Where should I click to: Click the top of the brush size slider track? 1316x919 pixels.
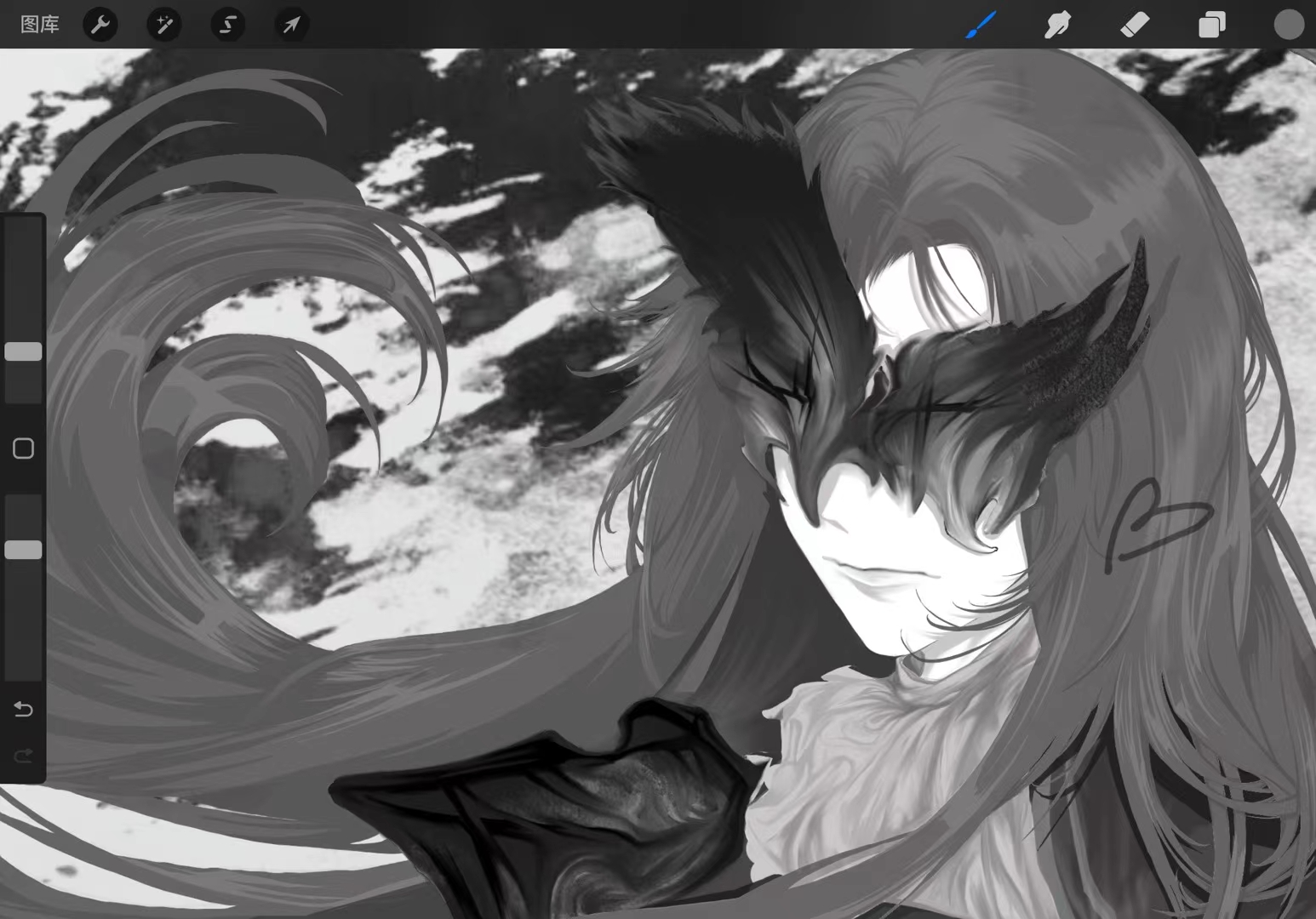(x=23, y=228)
